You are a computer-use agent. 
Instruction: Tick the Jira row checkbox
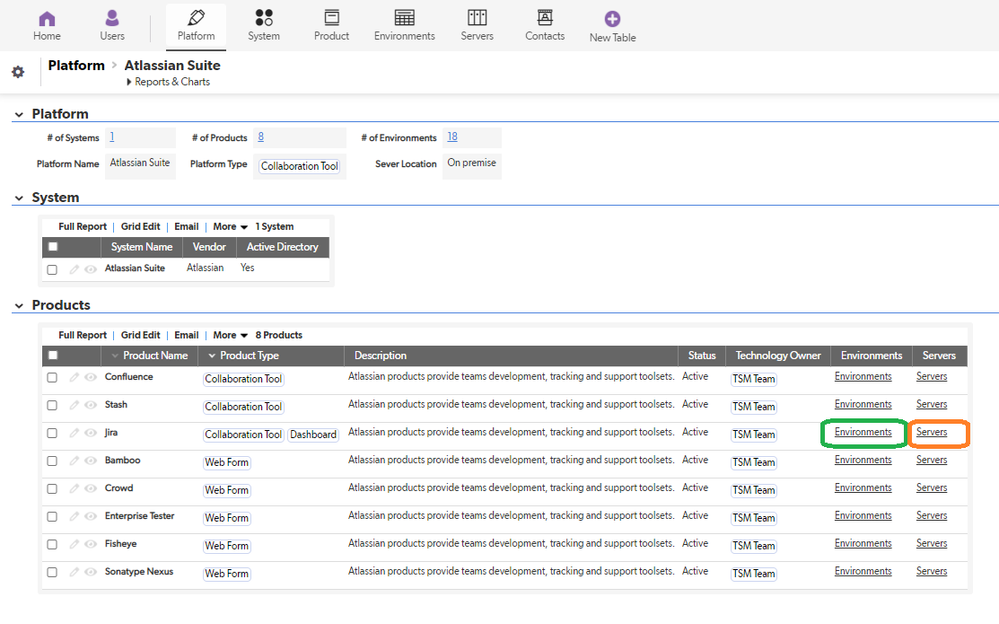(52, 433)
